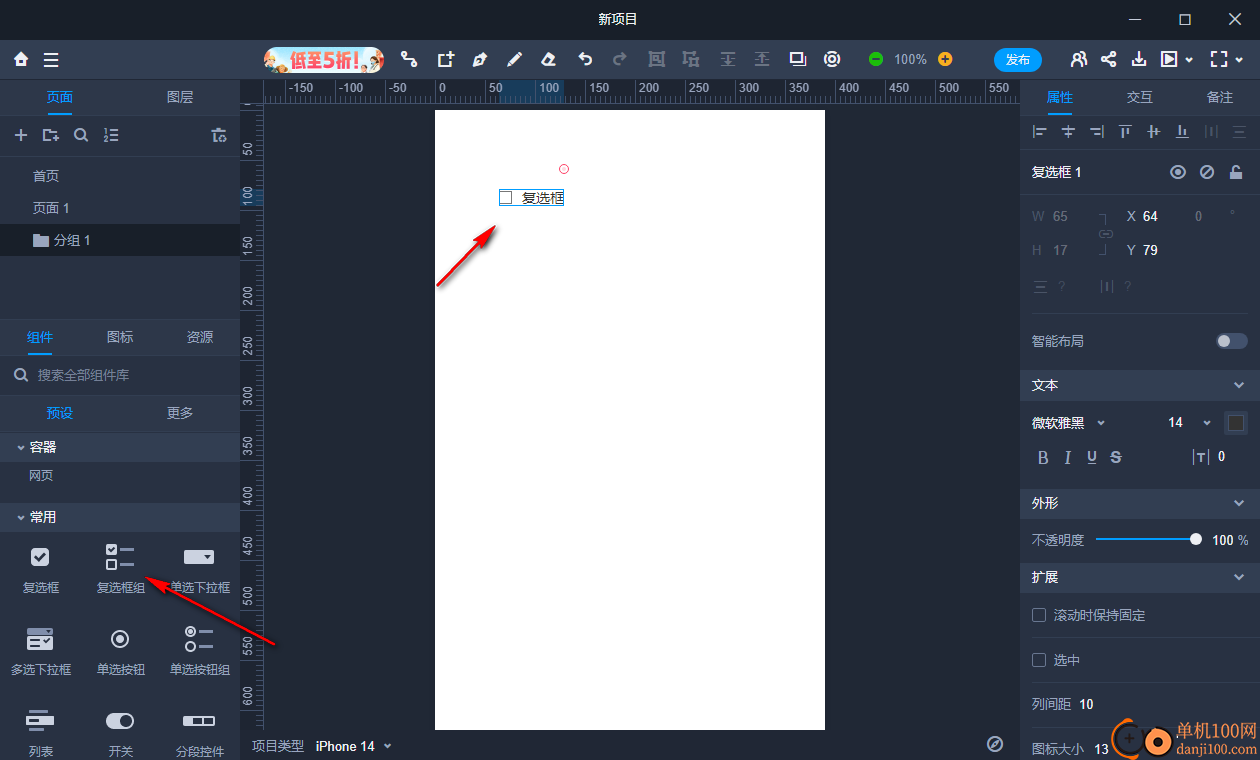Open the page recycle bin
This screenshot has height=760, width=1260.
pos(219,135)
